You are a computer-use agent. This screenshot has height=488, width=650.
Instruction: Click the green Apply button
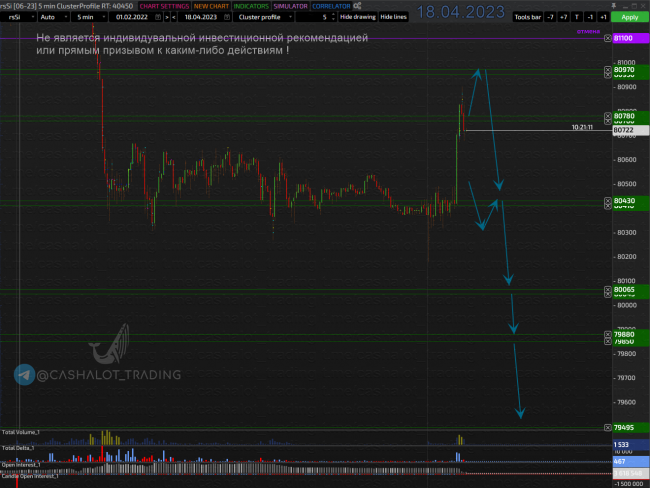click(629, 17)
